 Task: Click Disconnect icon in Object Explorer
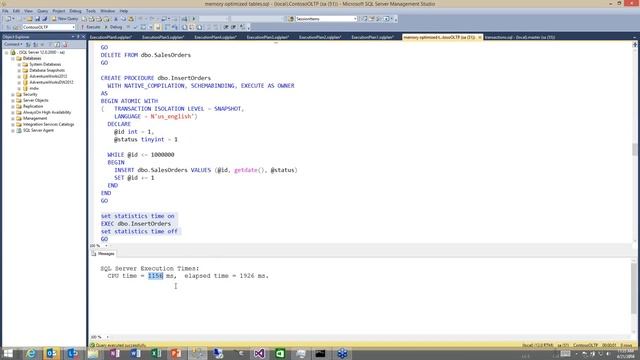(x=36, y=44)
